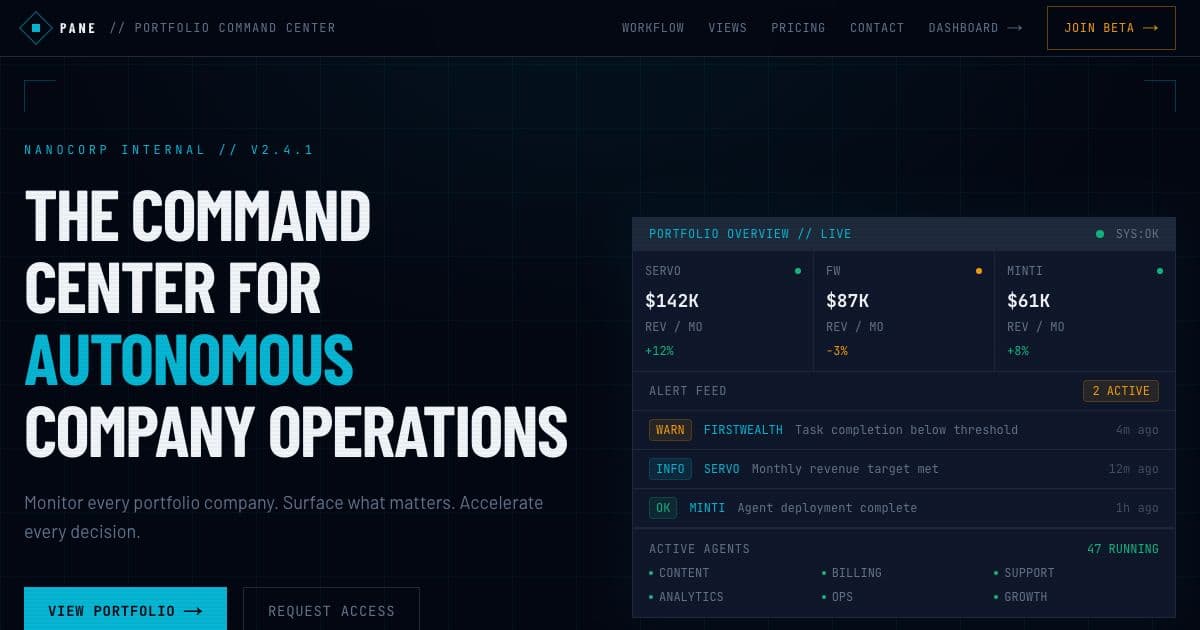Select the ANALYTICS agent entry
The image size is (1200, 630).
click(686, 597)
